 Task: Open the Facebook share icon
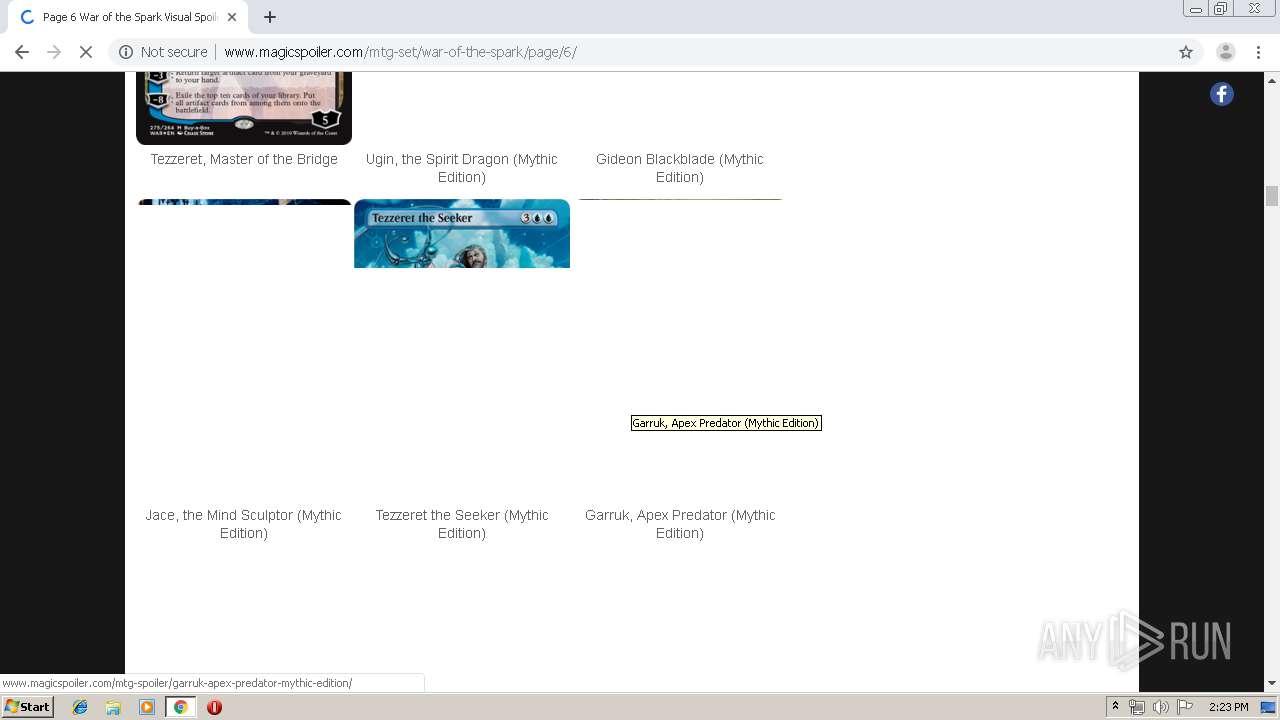pos(1221,94)
